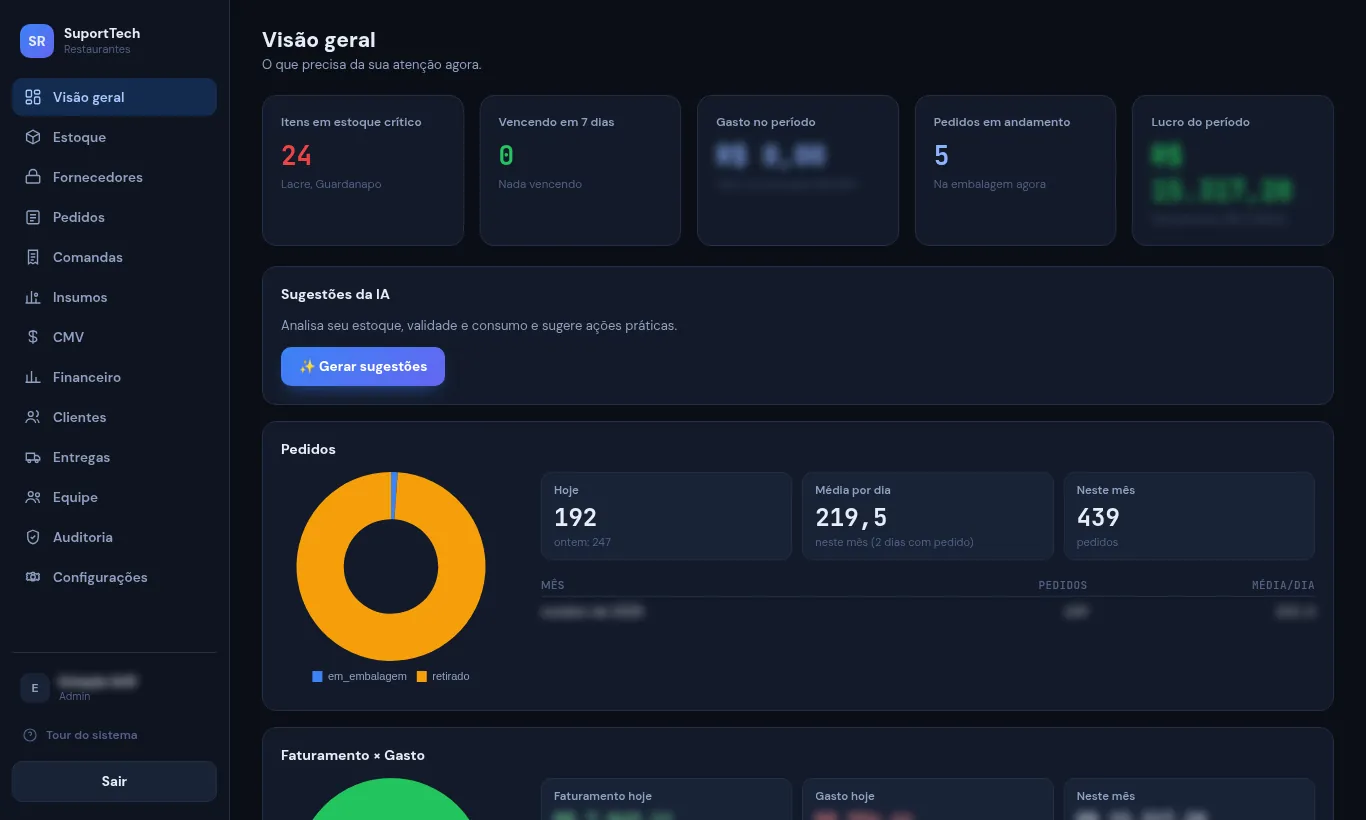The width and height of the screenshot is (1366, 820).
Task: Click the Média por dia value 219,5
Action: tap(851, 517)
